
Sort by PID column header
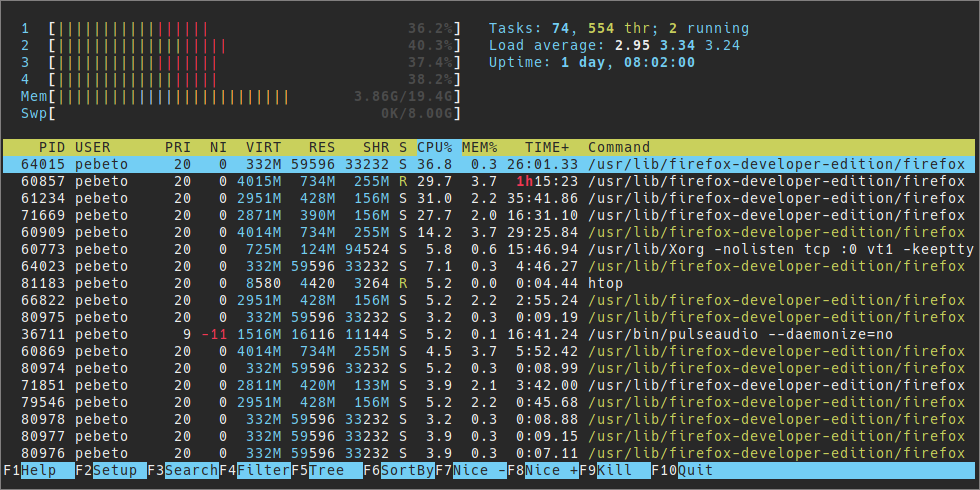[x=52, y=148]
